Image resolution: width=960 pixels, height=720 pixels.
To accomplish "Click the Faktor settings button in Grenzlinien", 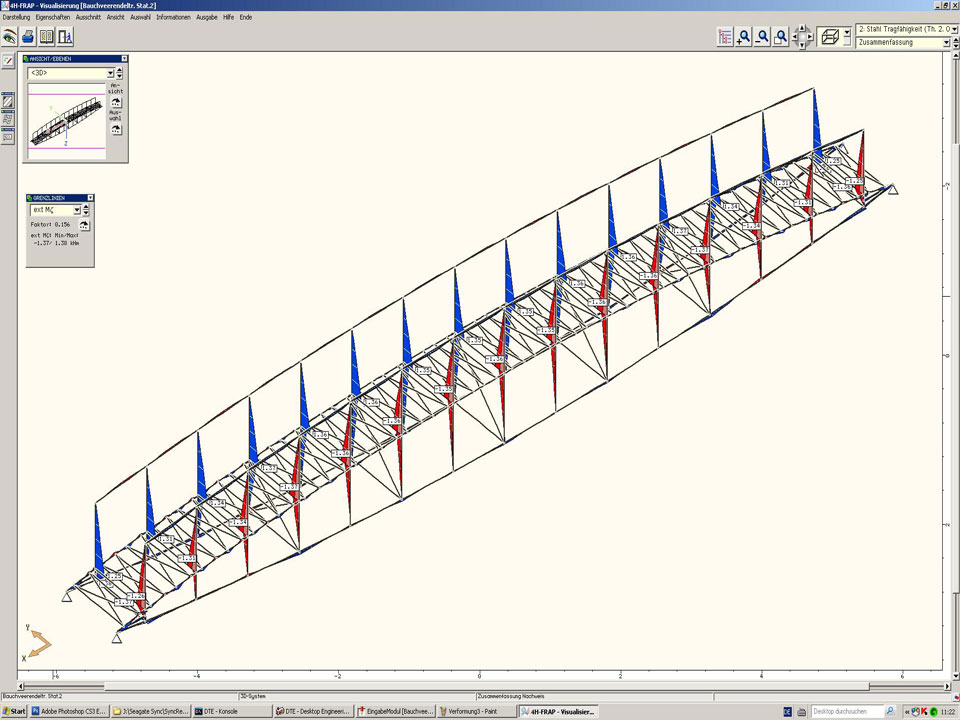I will pyautogui.click(x=84, y=226).
